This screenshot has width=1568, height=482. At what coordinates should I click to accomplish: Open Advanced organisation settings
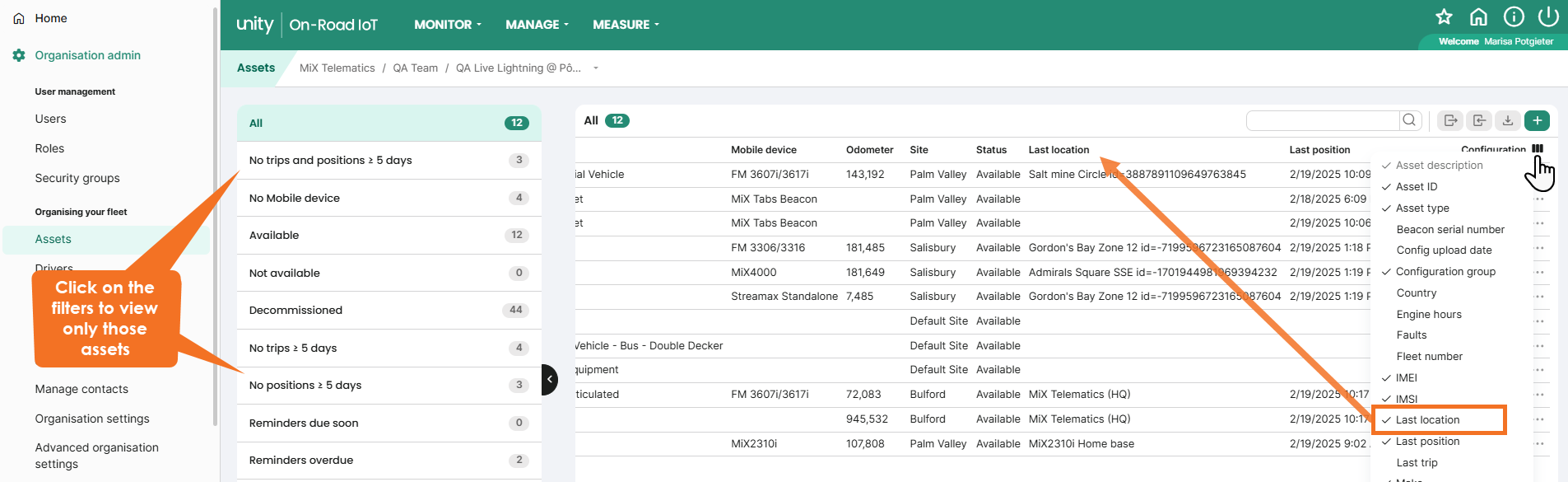(97, 456)
